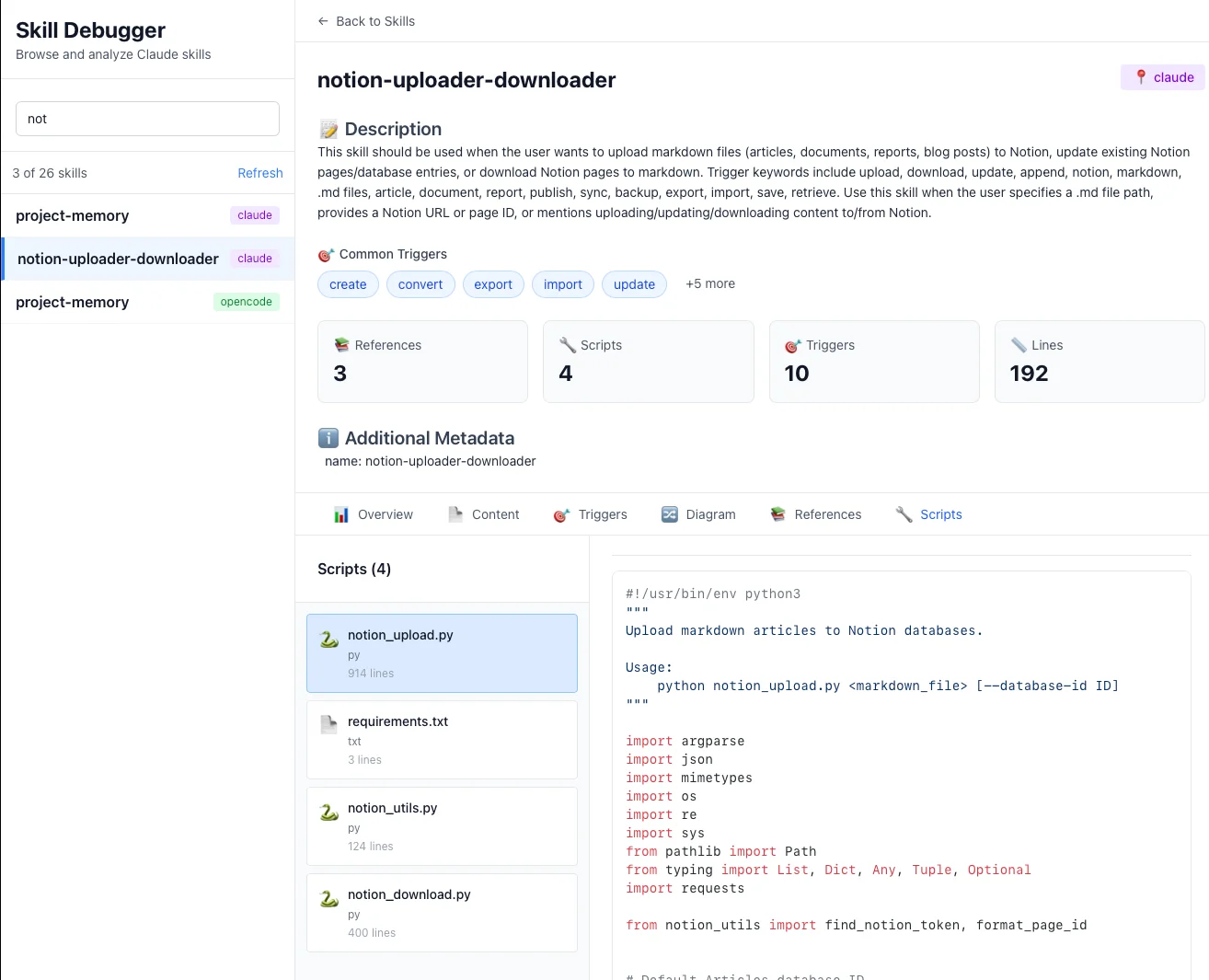Click the snake icon for notion_upload.py

point(328,639)
